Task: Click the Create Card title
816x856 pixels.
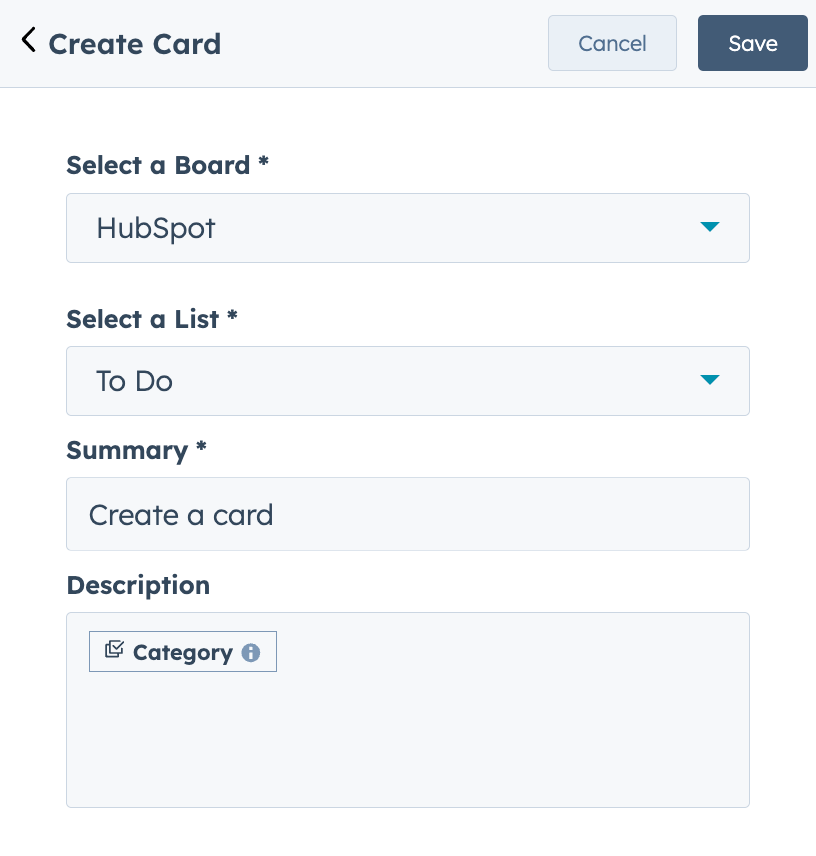Action: pyautogui.click(x=135, y=44)
